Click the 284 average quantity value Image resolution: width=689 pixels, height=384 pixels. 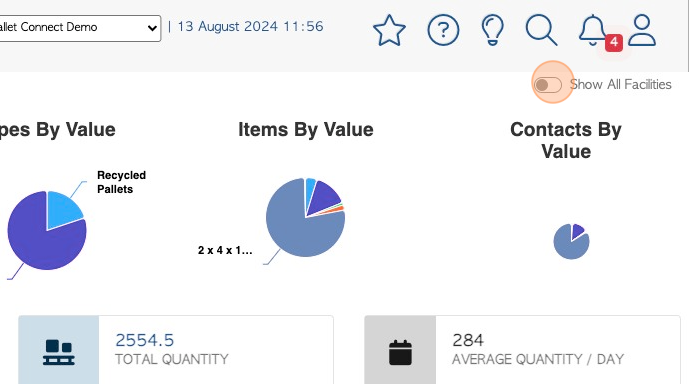coord(468,340)
